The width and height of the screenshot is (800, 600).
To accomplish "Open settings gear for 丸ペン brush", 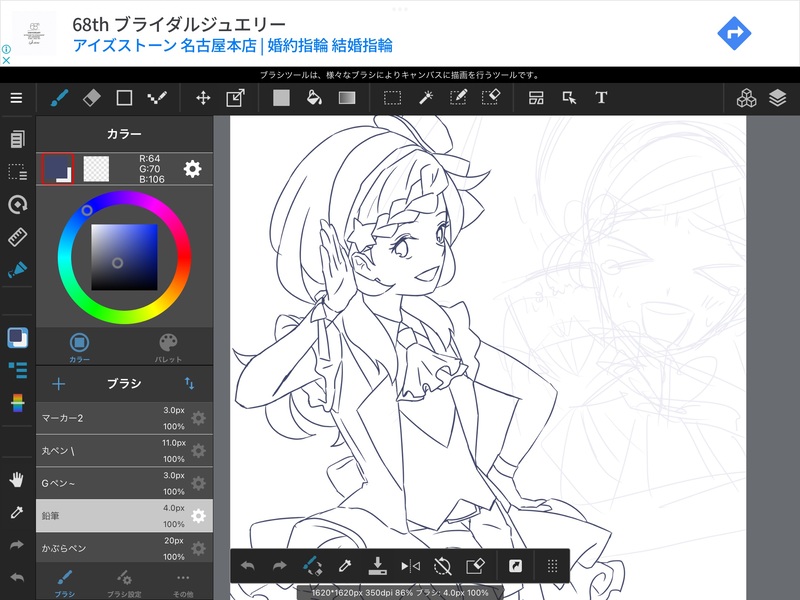I will pyautogui.click(x=198, y=451).
